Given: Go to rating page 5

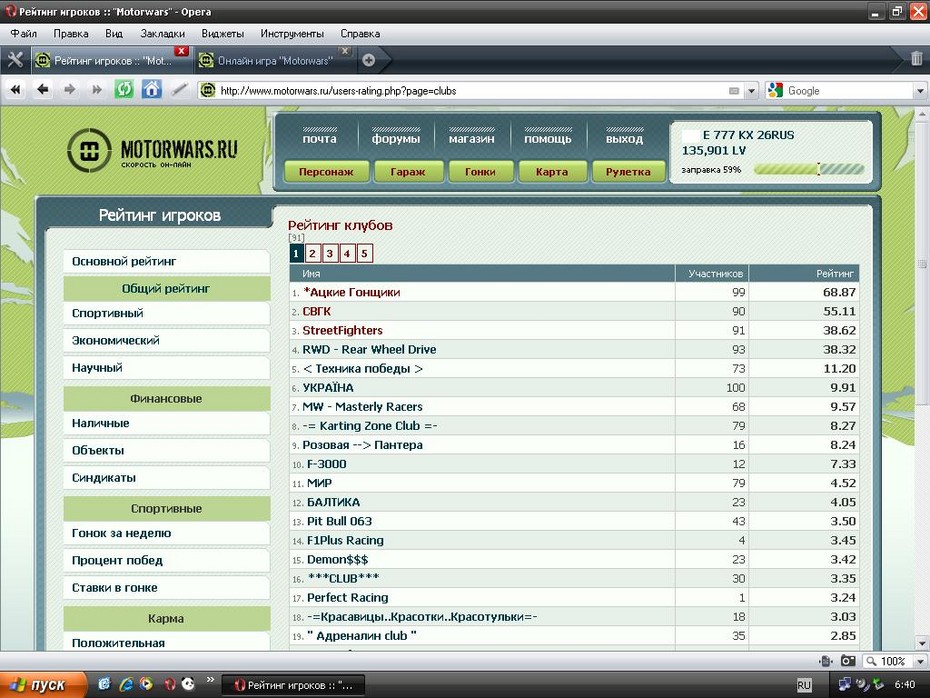Looking at the screenshot, I should click(364, 253).
